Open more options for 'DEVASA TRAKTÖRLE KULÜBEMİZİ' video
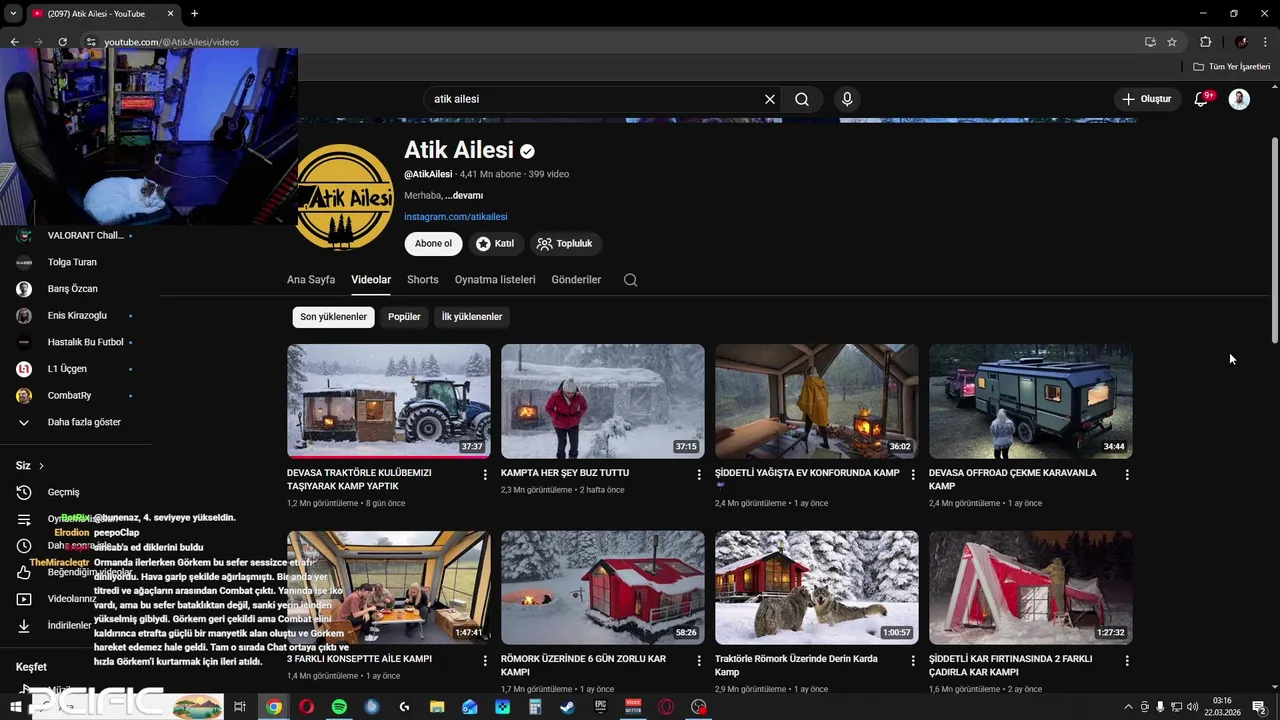This screenshot has height=720, width=1280. click(x=485, y=475)
